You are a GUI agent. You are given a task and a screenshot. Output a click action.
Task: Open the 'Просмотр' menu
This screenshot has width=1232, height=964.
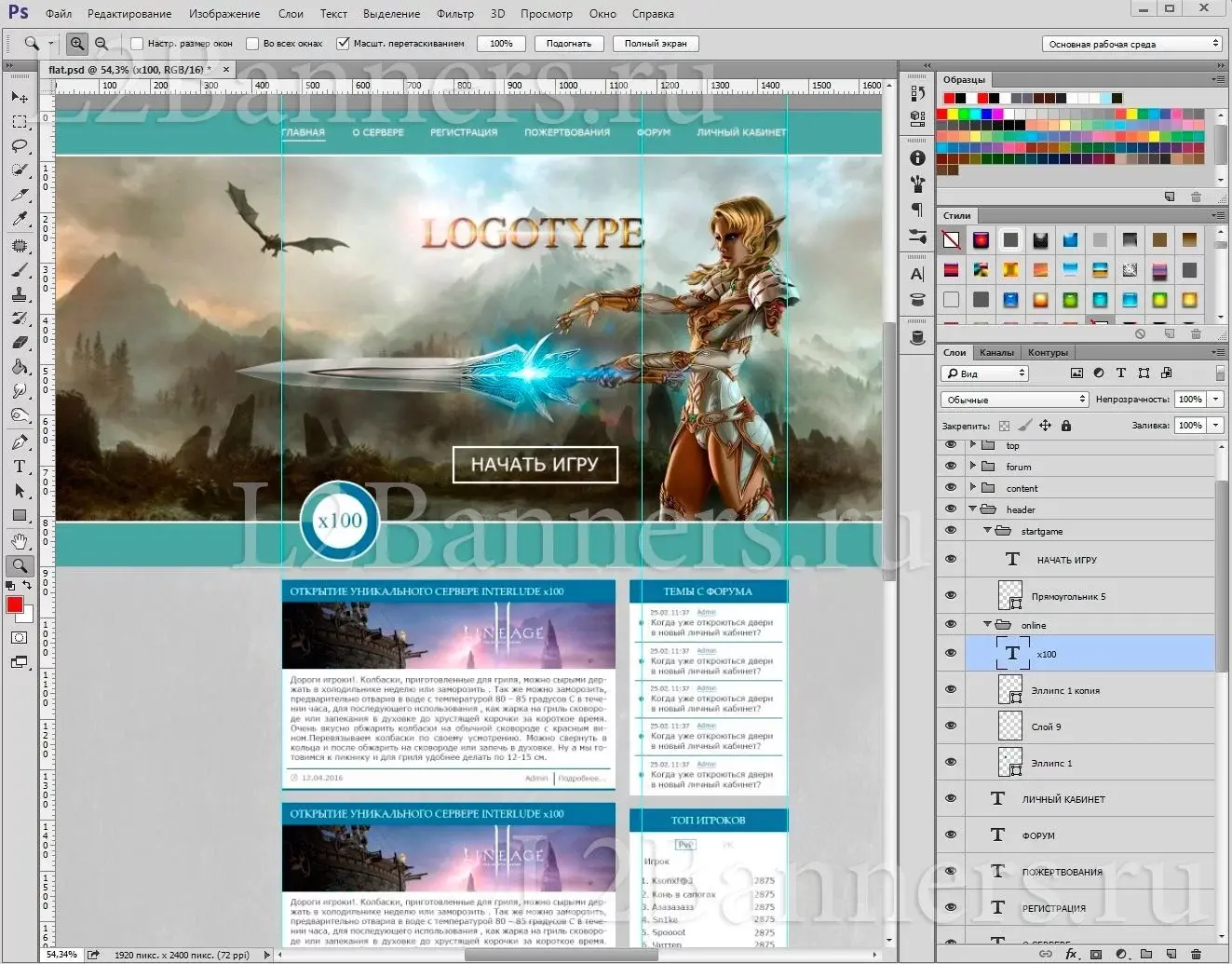coord(547,14)
